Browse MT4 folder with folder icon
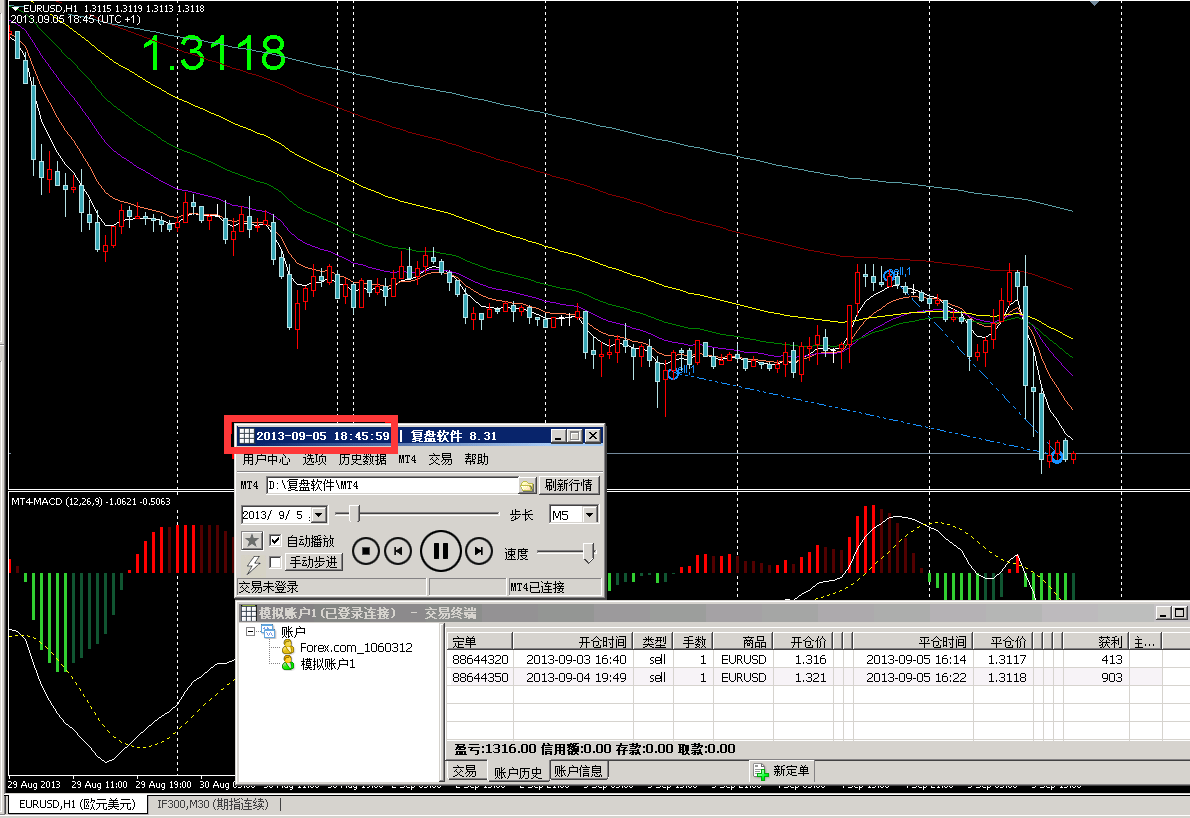The height and width of the screenshot is (818, 1190). (x=527, y=486)
